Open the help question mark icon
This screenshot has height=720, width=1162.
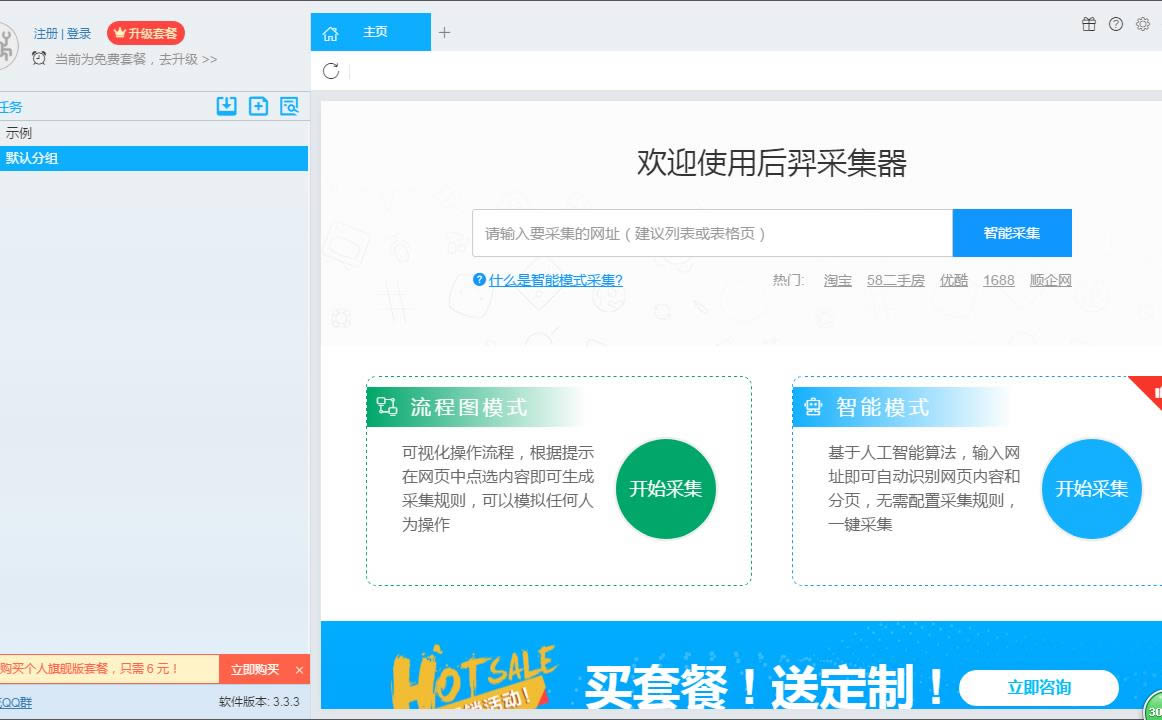pos(1116,24)
